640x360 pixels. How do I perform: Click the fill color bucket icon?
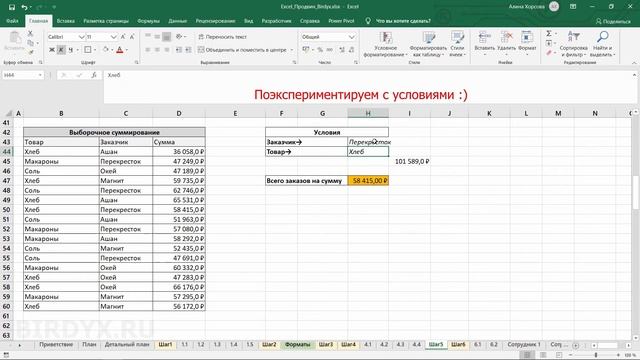coord(105,50)
